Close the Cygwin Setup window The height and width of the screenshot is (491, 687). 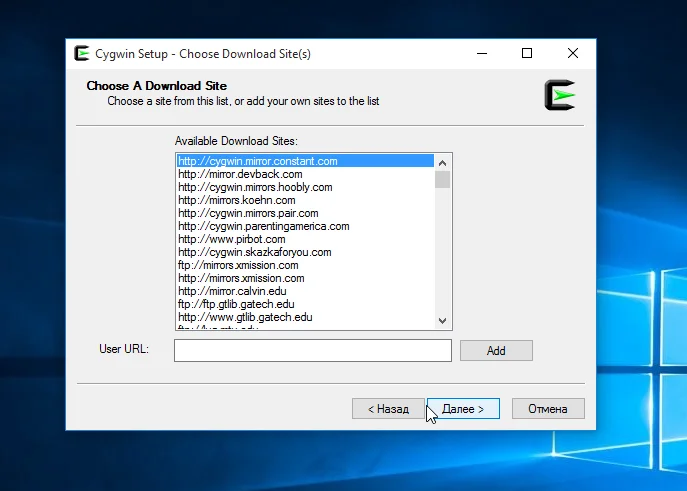coord(573,53)
